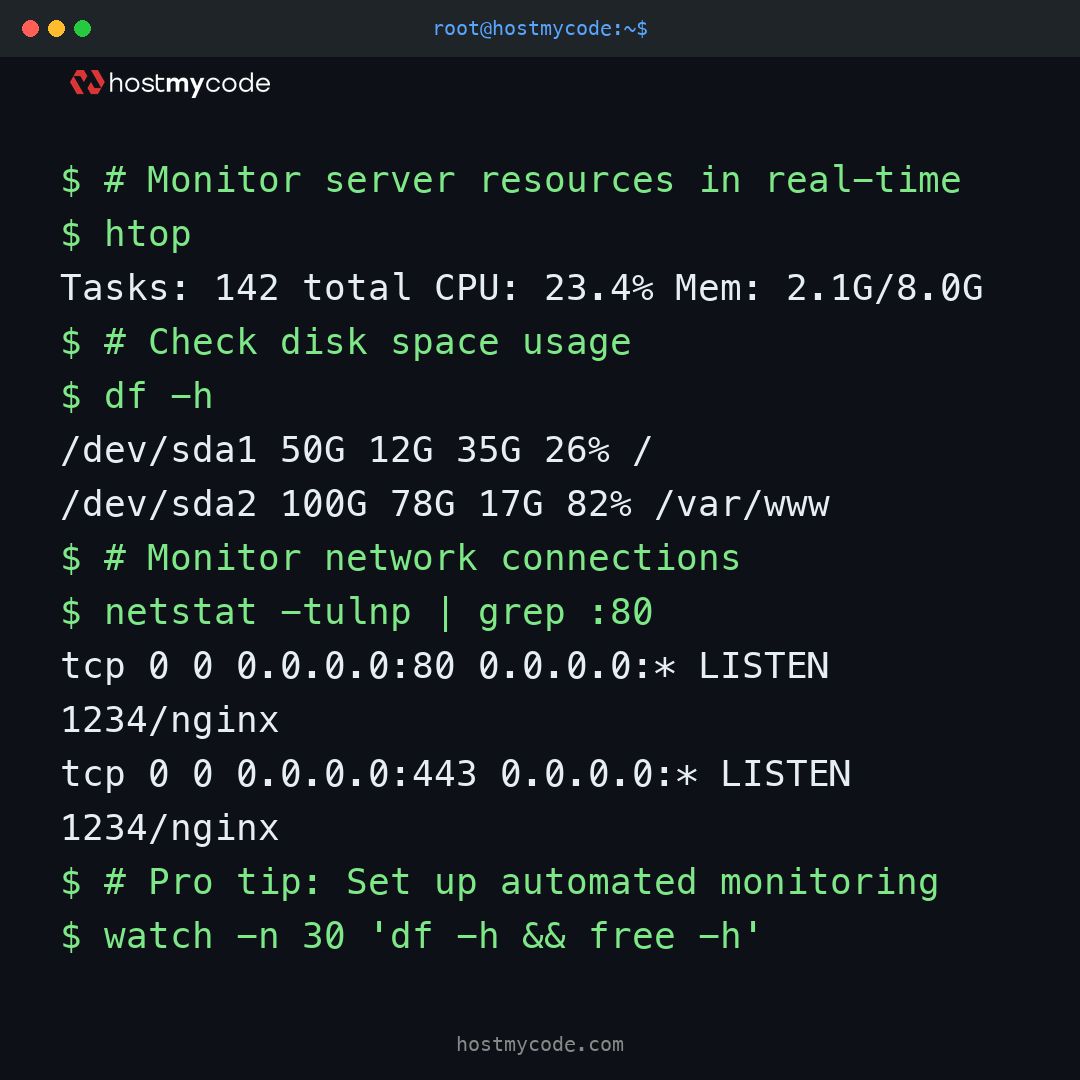Click the red close window button

(30, 29)
